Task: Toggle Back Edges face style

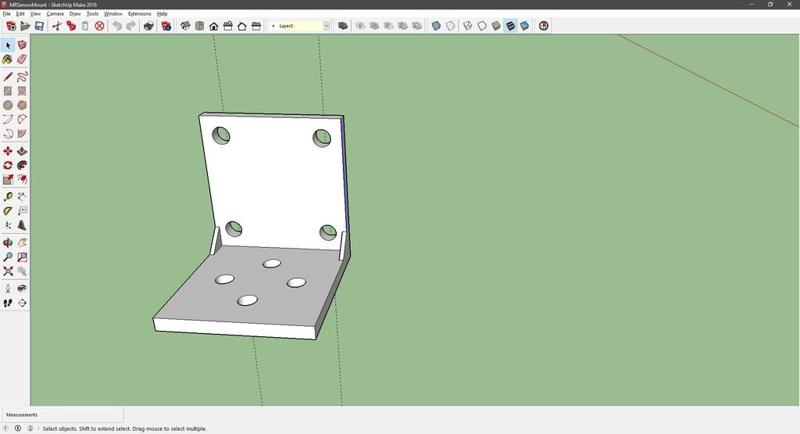Action: click(451, 25)
